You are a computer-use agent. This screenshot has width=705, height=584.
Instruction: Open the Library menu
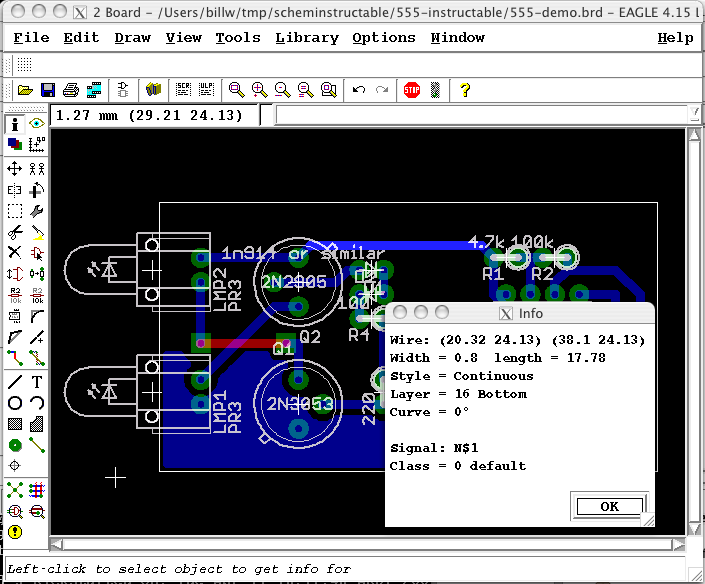307,38
